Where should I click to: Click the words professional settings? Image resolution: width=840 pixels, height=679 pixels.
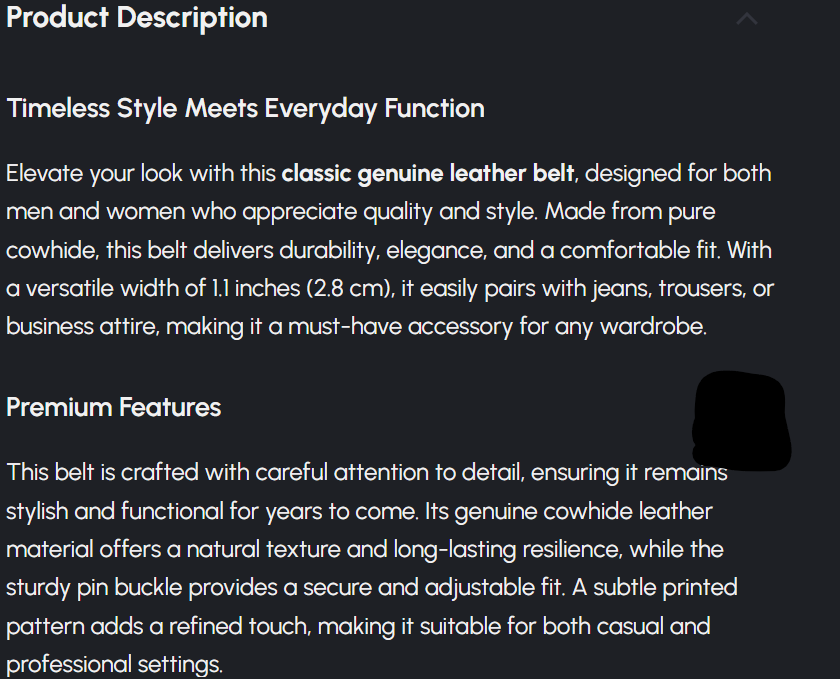coord(114,663)
